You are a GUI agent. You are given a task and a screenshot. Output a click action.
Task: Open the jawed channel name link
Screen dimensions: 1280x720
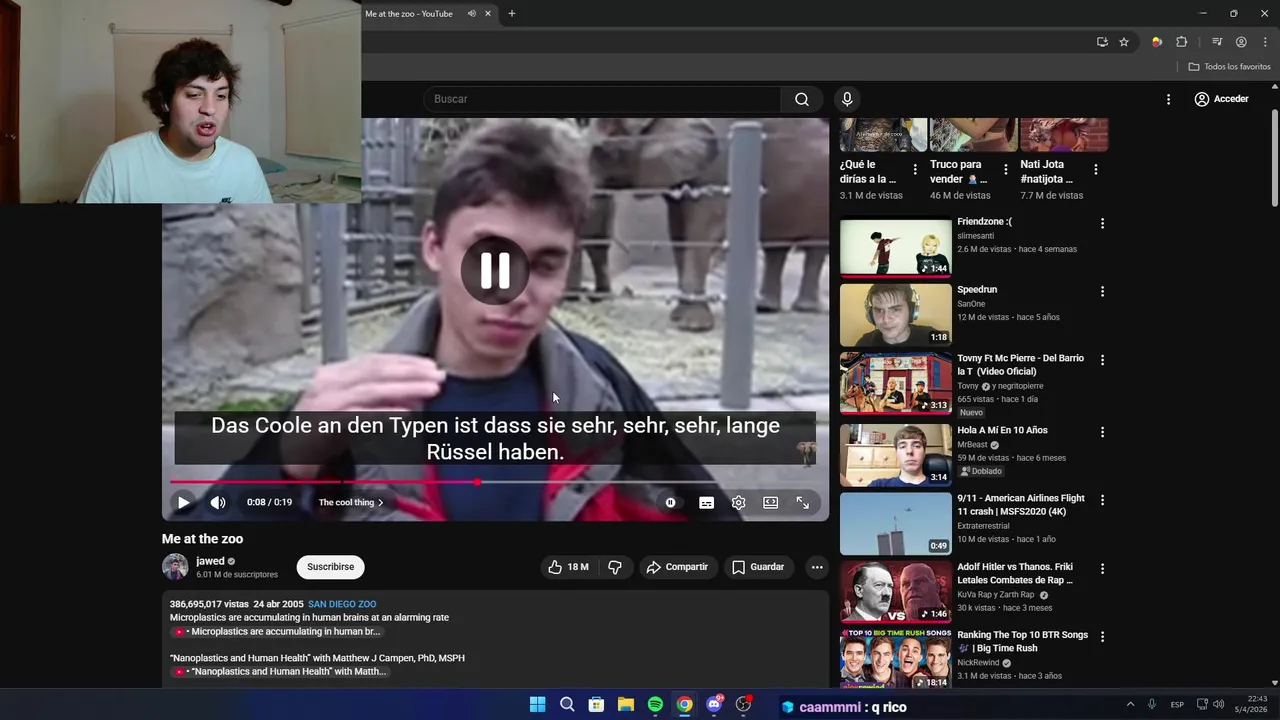click(210, 561)
